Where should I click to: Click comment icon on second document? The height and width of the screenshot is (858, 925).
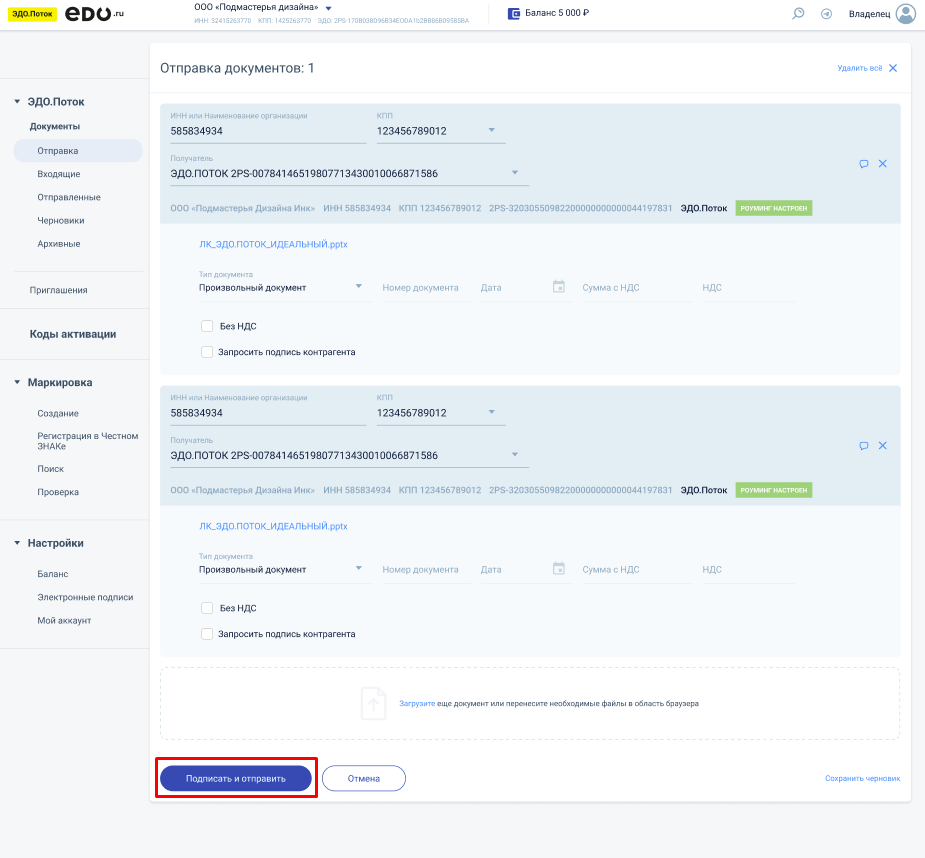point(863,446)
